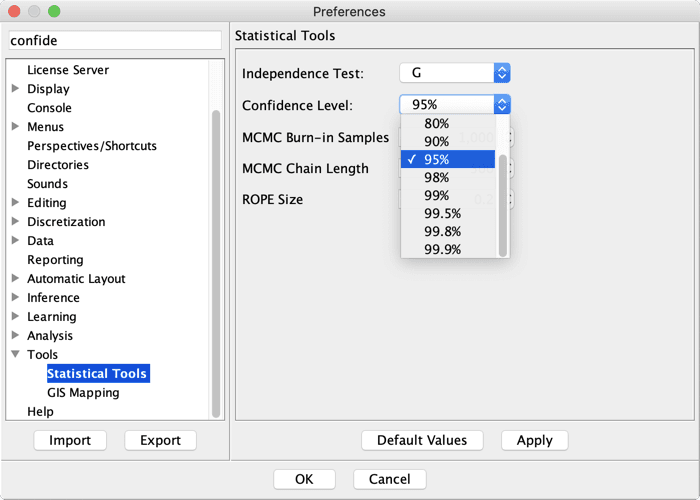Select License Server in the tree

click(x=68, y=70)
